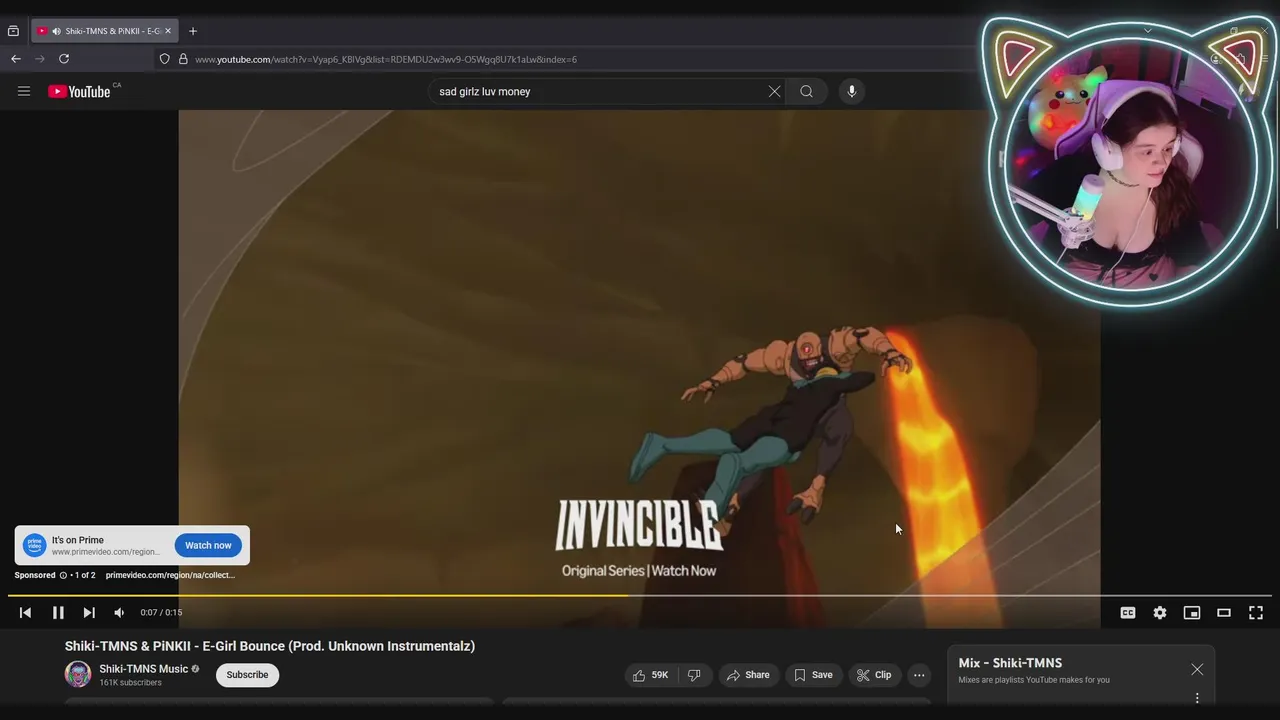Click the Prime Video ad logo
Viewport: 1280px width, 720px height.
point(35,545)
